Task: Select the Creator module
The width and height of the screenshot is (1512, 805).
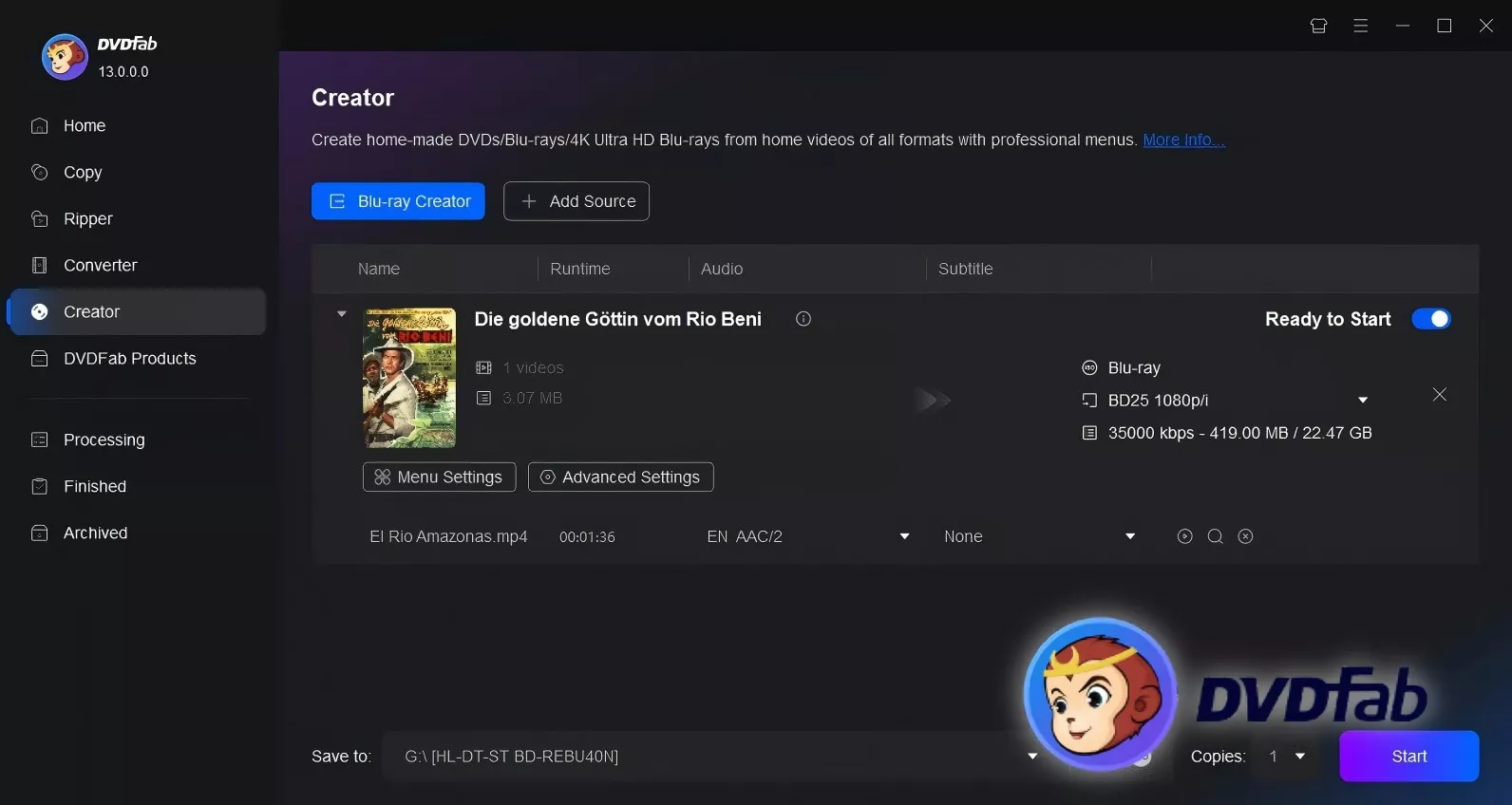Action: 137,311
